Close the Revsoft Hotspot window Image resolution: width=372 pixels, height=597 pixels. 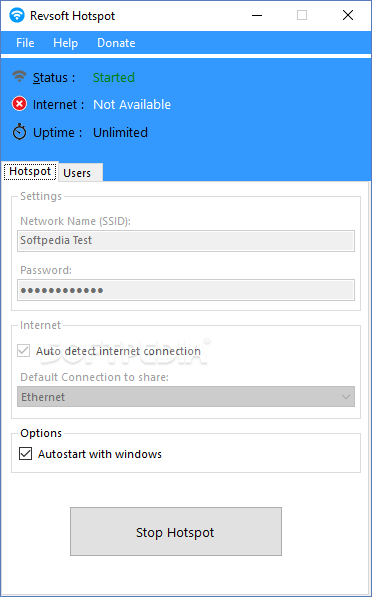348,16
